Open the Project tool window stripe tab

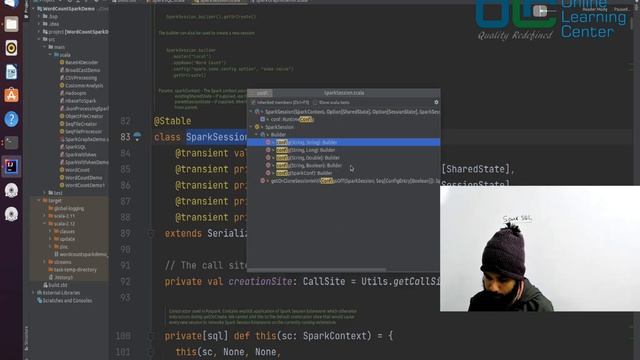(x=26, y=9)
